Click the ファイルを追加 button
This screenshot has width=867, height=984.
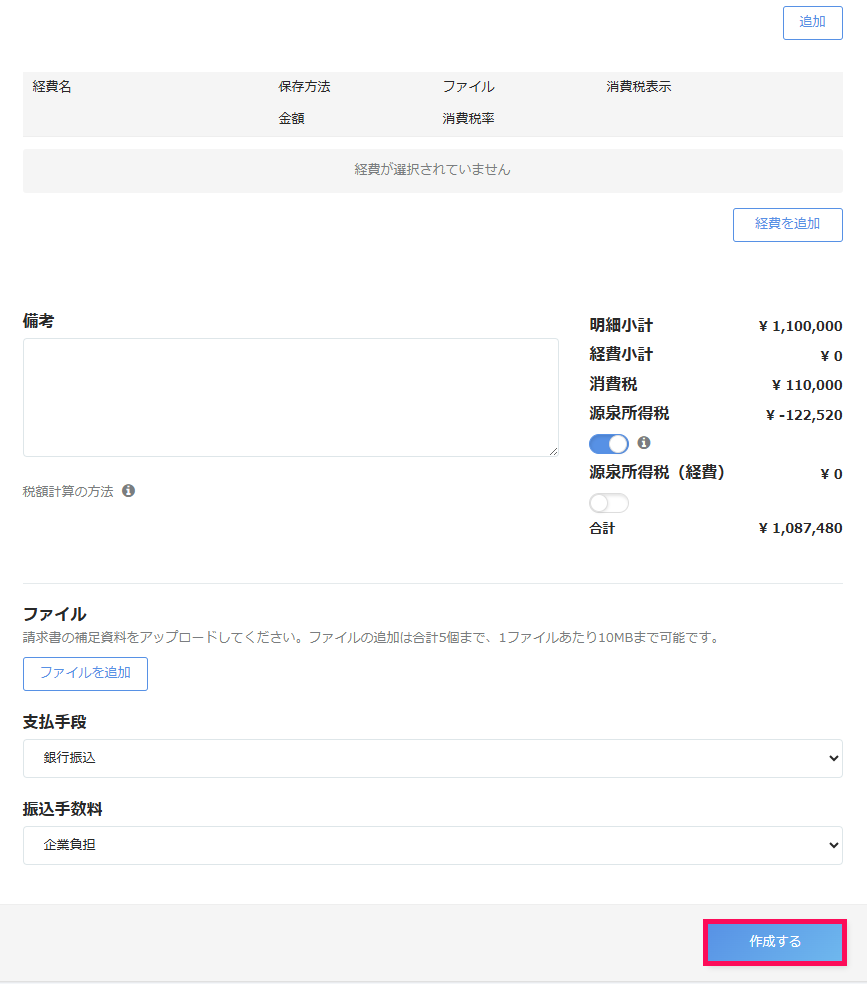pyautogui.click(x=85, y=673)
